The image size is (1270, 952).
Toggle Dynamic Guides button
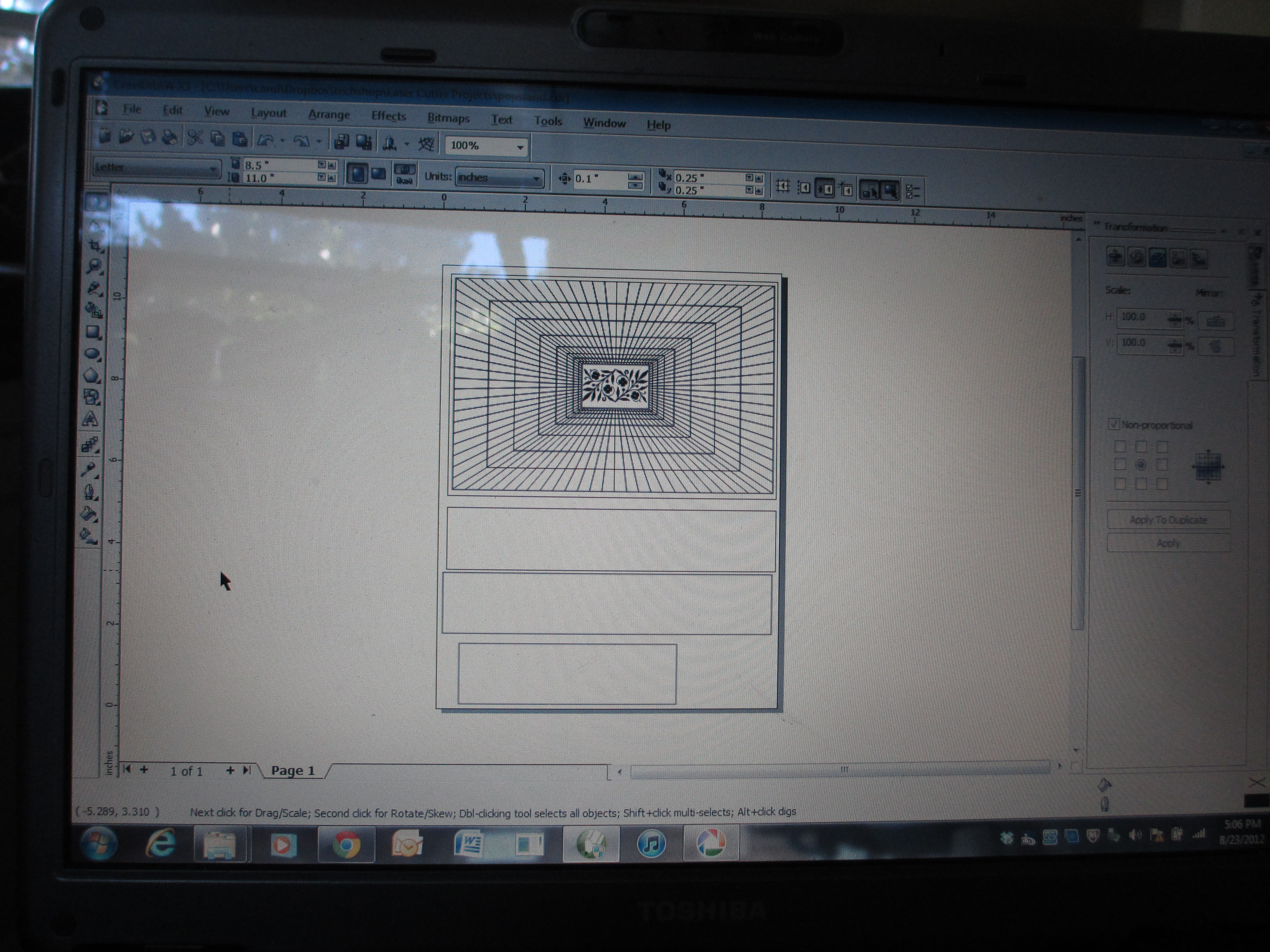click(x=846, y=189)
